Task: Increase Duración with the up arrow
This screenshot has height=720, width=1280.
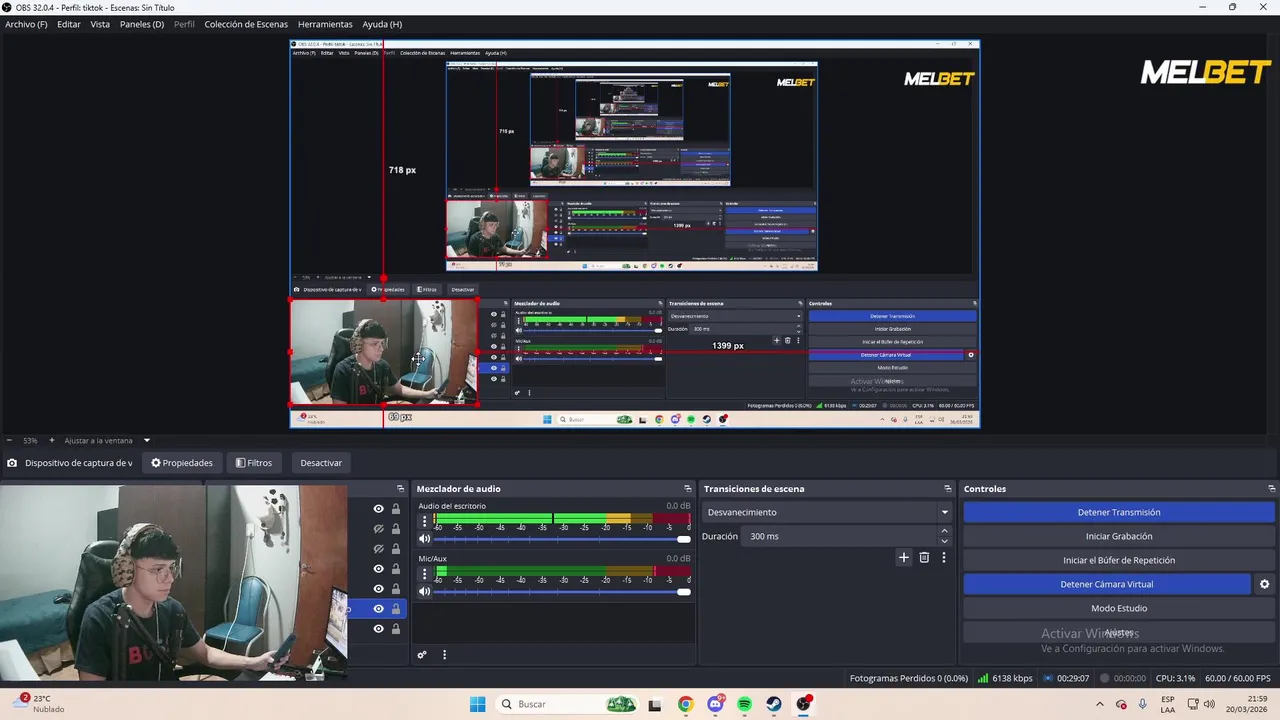Action: (x=944, y=532)
